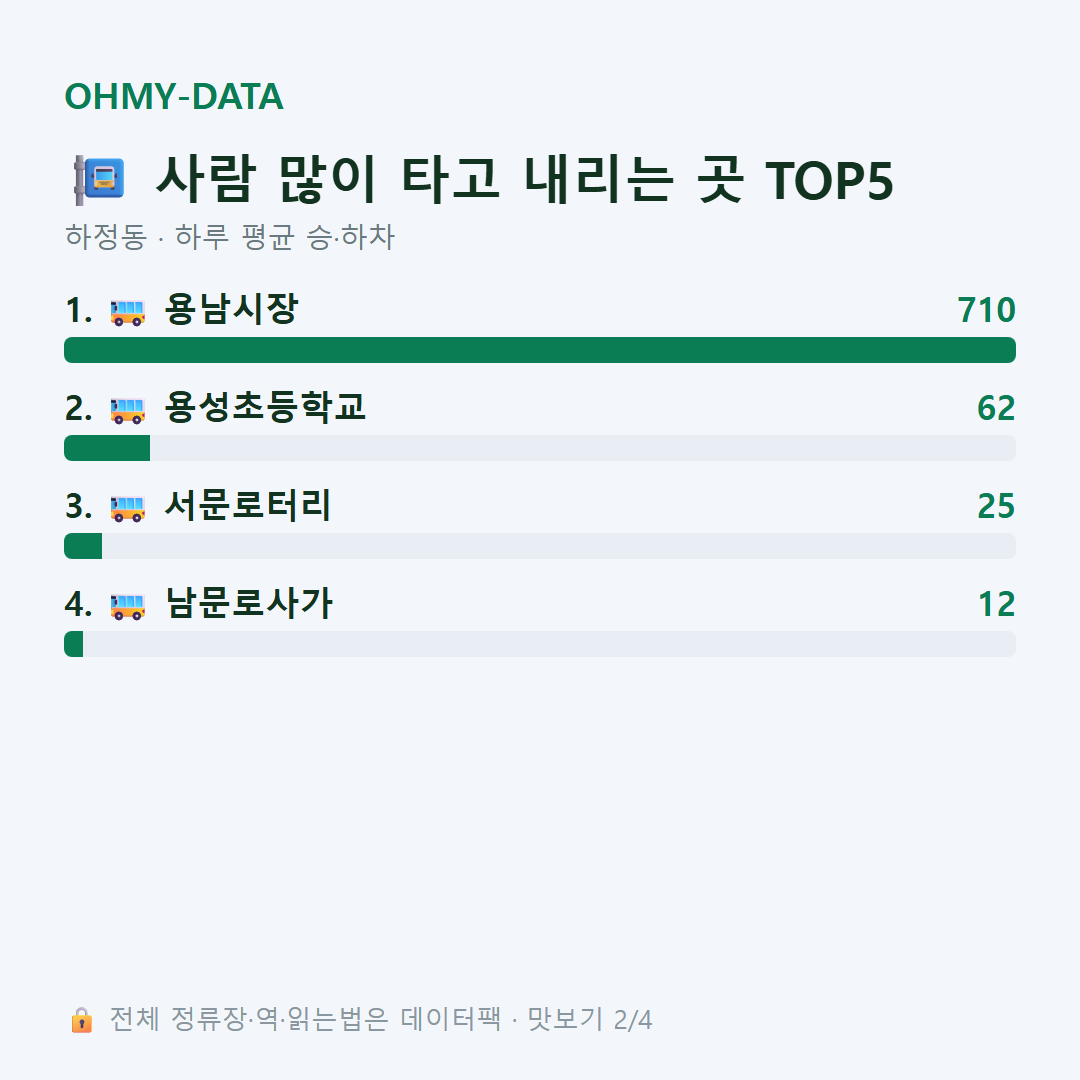
Task: Select the 용성초등학교 stop name
Action: pyautogui.click(x=265, y=407)
